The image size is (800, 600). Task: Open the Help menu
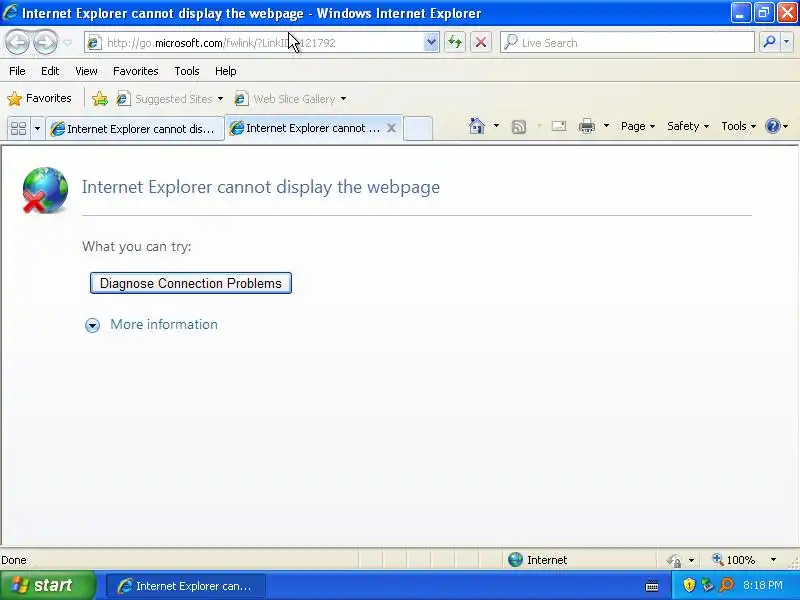coord(226,71)
